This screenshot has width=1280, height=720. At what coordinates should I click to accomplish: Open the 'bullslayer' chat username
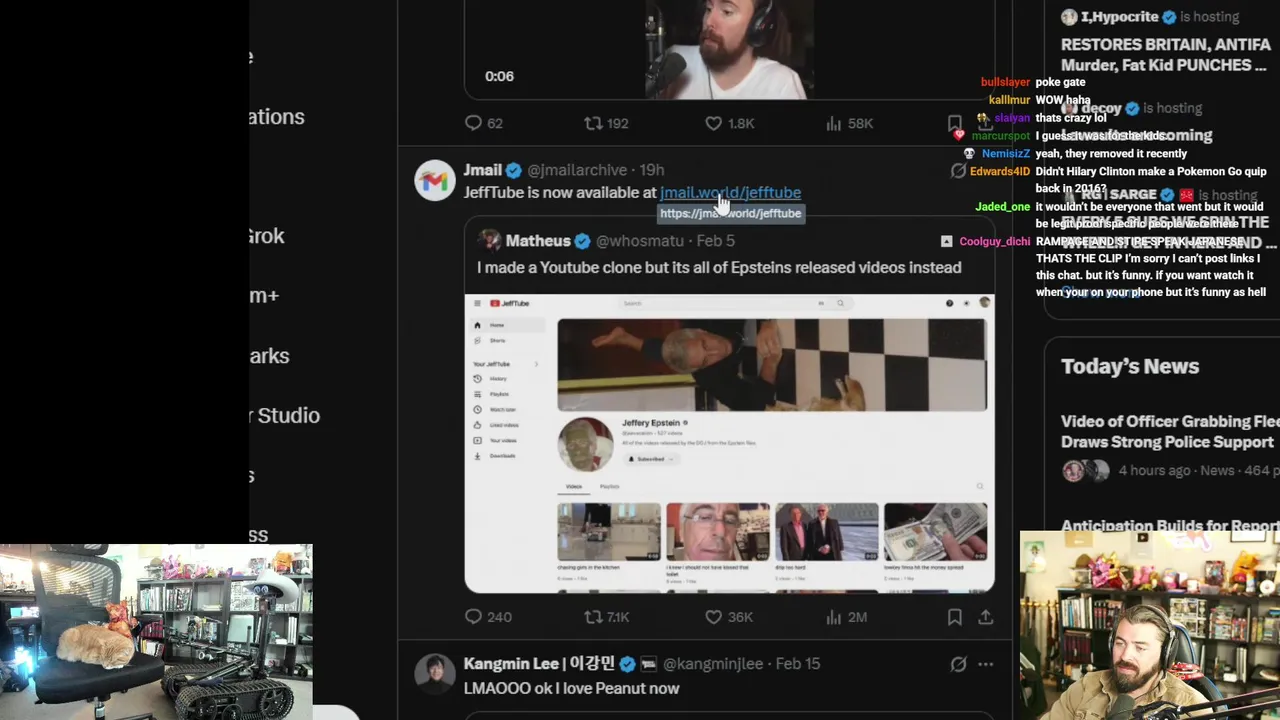click(x=1005, y=82)
